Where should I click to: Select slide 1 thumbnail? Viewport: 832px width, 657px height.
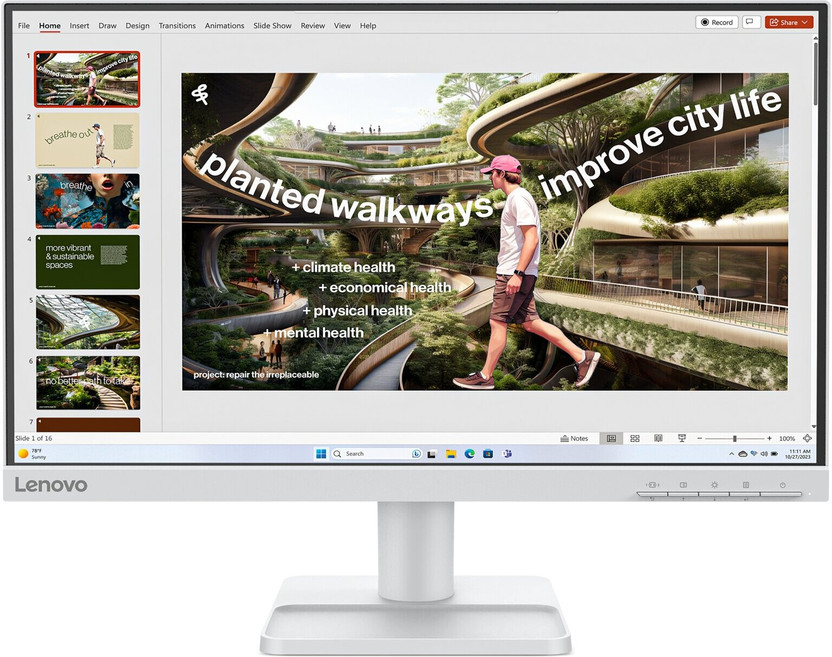88,79
